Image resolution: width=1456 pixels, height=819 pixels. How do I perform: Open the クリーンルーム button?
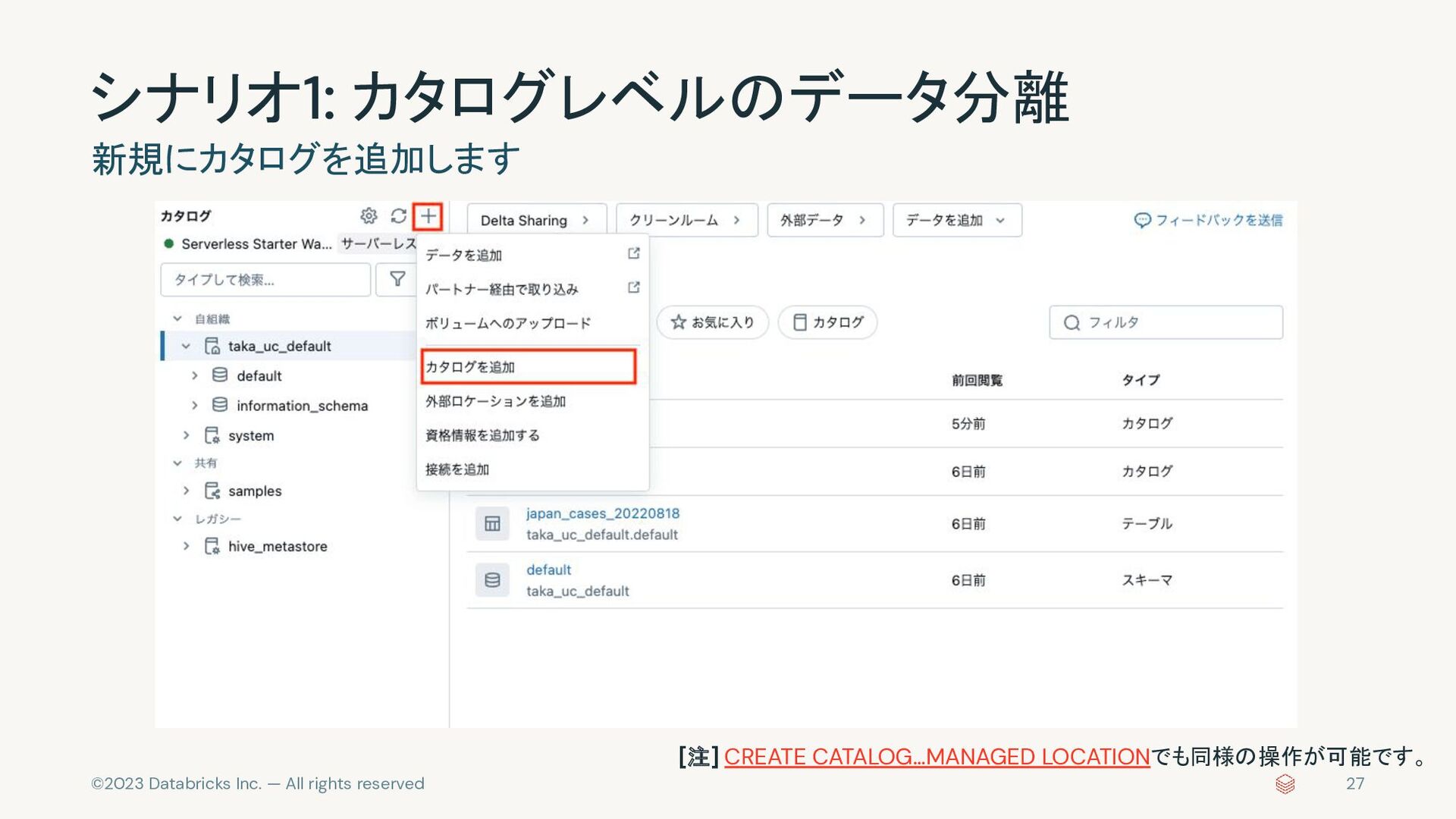[686, 220]
